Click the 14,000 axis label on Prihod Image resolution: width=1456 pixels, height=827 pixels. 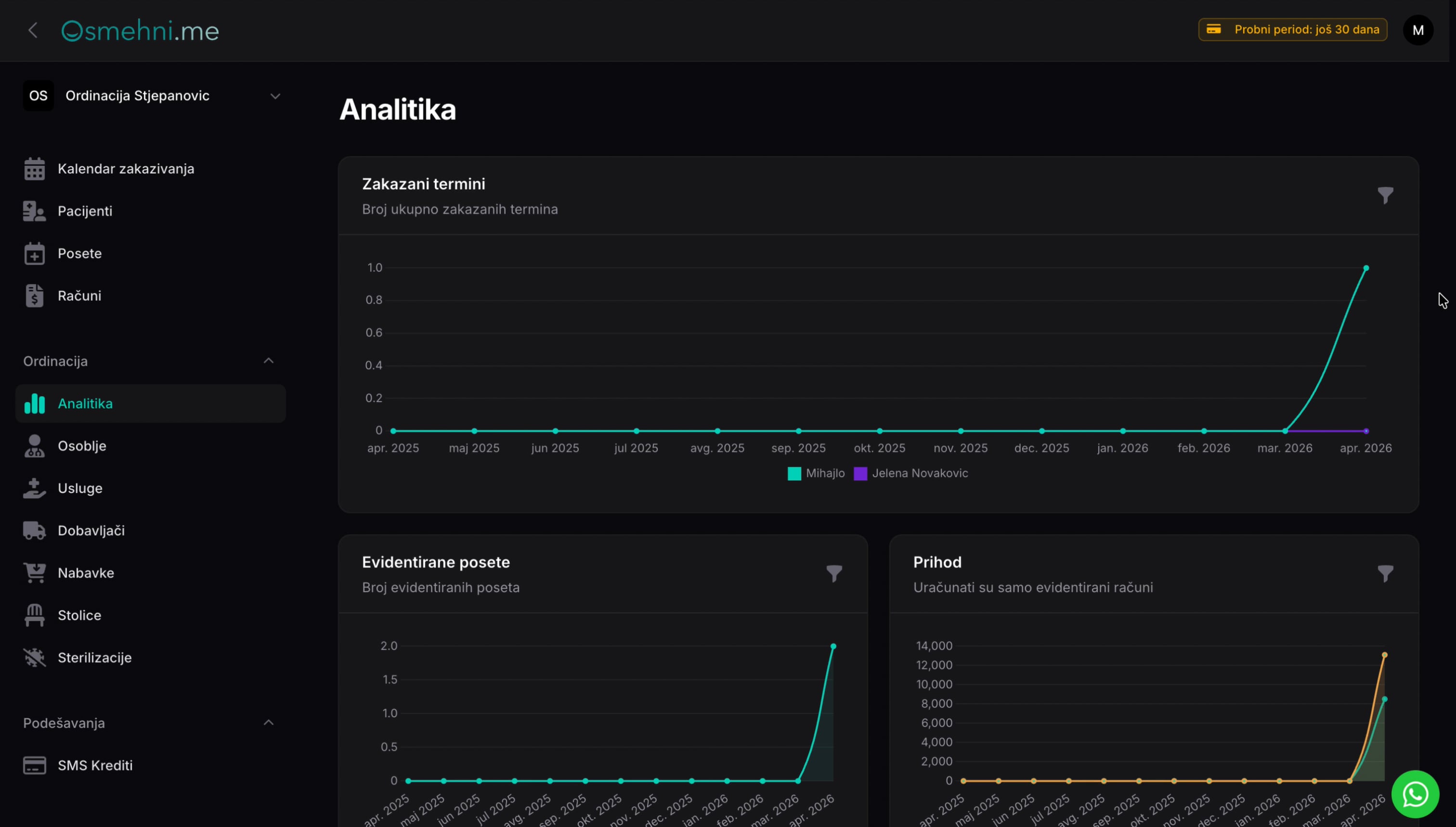coord(934,646)
